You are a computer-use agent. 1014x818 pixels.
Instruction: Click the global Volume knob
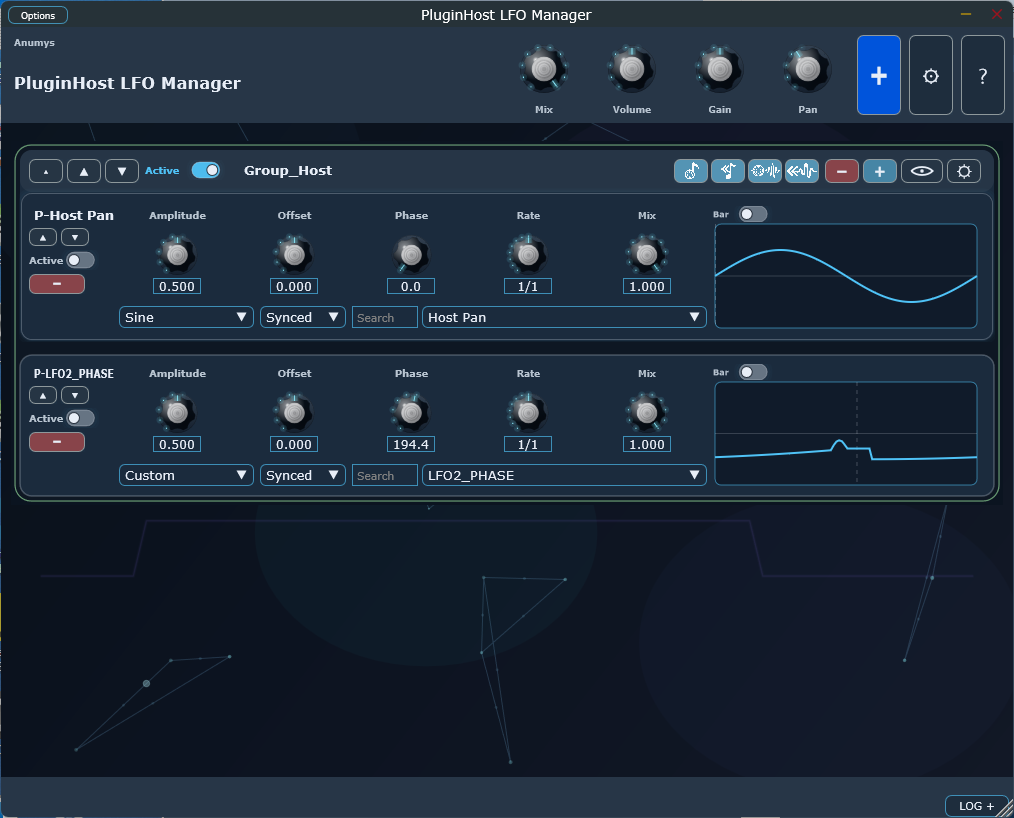[632, 69]
